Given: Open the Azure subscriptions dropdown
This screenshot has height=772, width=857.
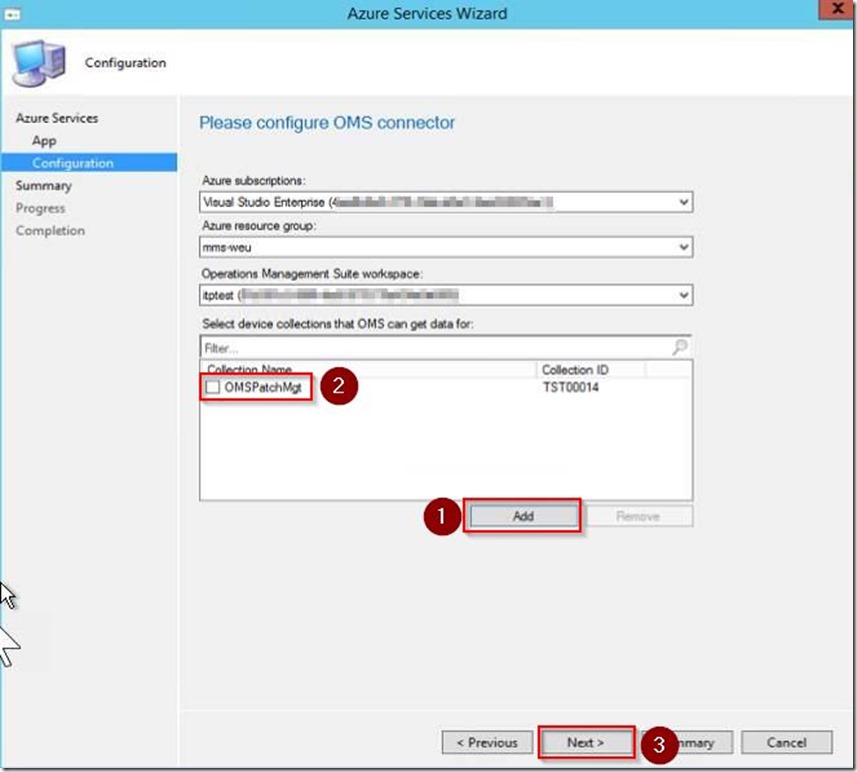Looking at the screenshot, I should coord(683,202).
